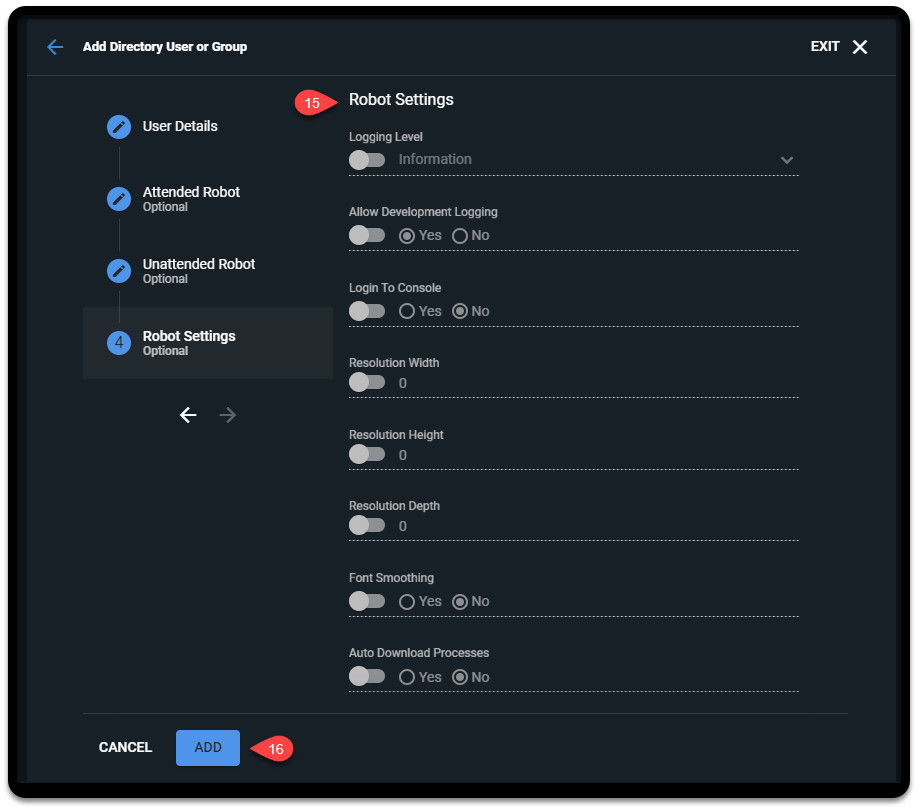The image size is (920, 807).
Task: Click the User Details pencil icon
Action: tap(118, 126)
